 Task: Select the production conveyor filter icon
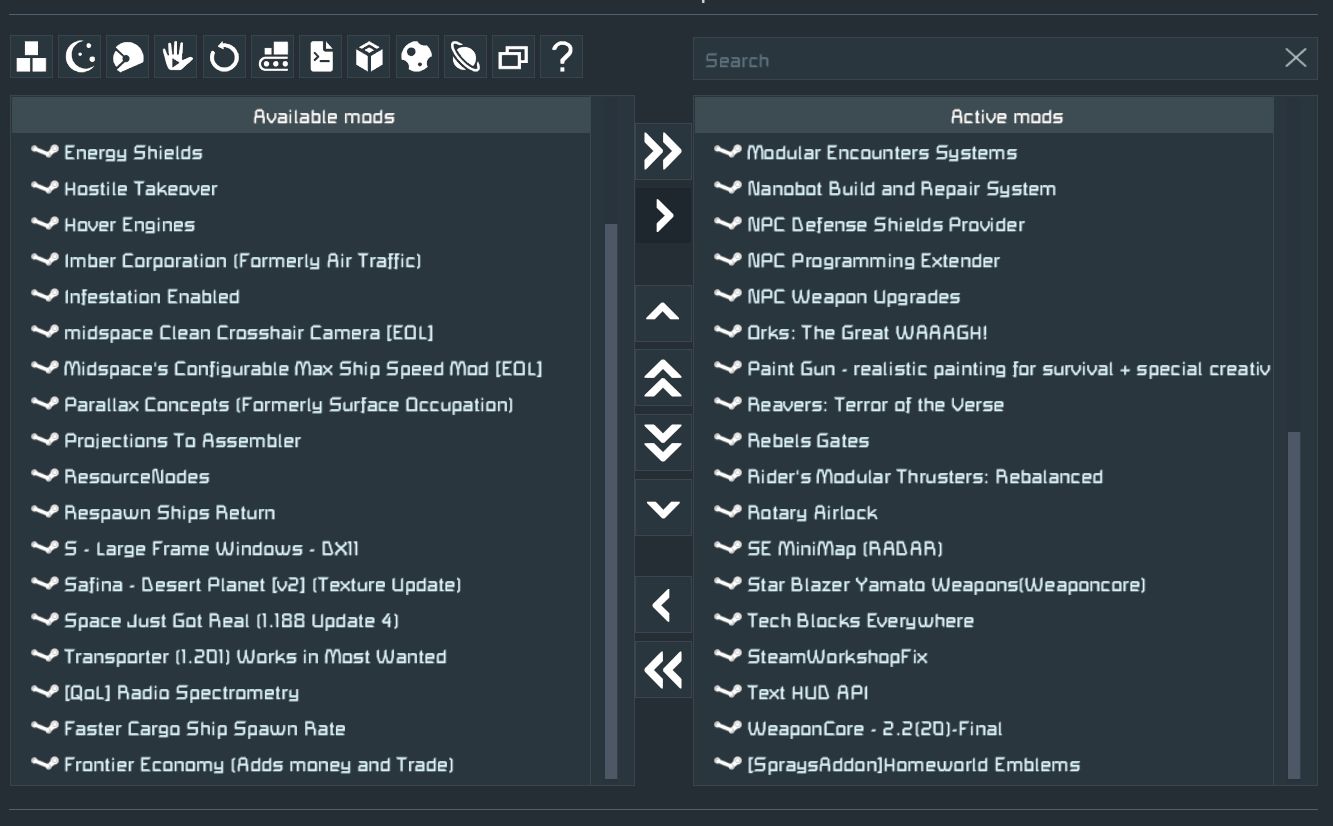[272, 57]
